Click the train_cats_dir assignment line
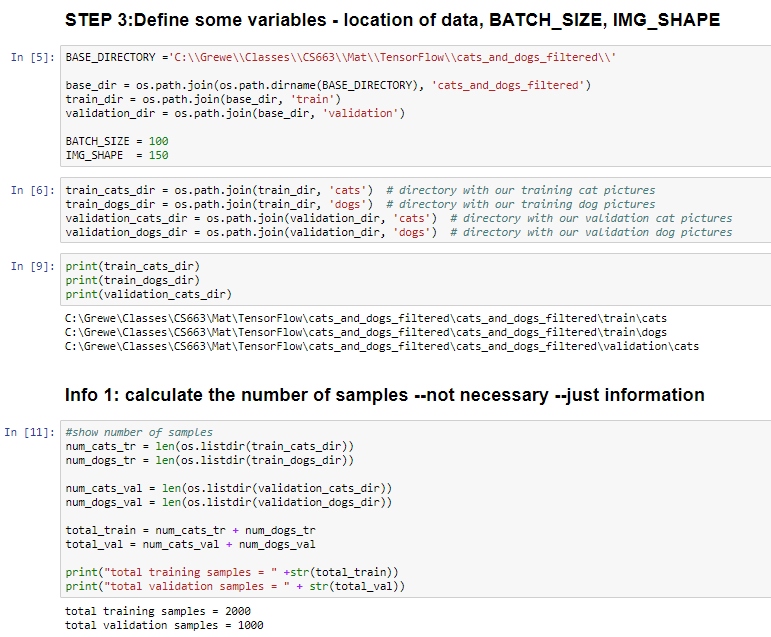The width and height of the screenshot is (771, 637). tap(219, 190)
